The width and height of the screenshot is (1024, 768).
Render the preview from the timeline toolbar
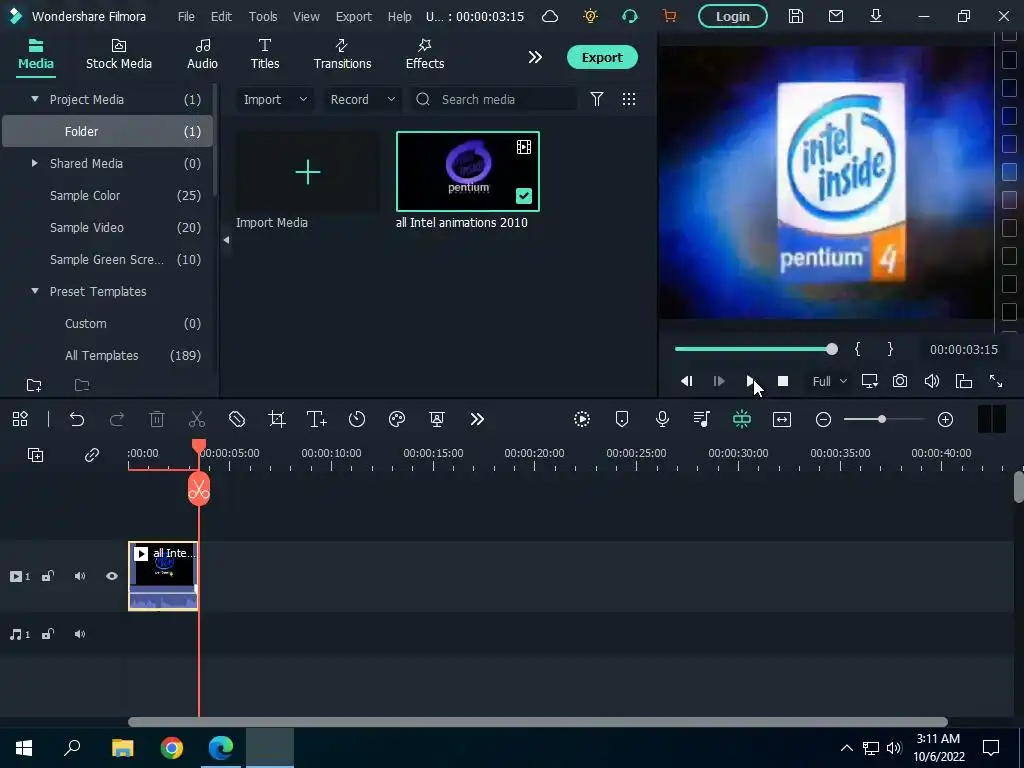point(582,419)
